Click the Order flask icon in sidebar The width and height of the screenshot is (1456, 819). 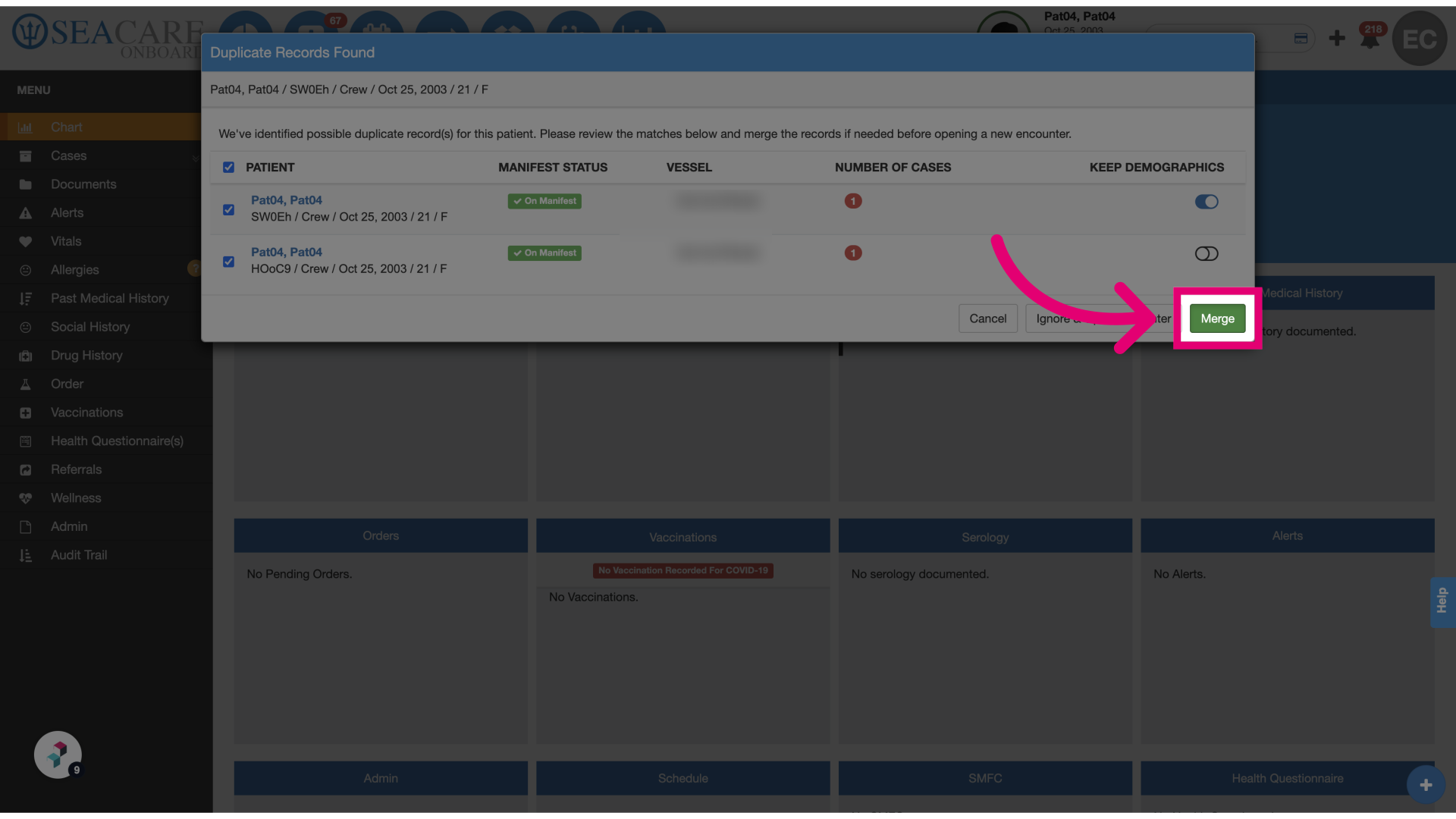pyautogui.click(x=25, y=384)
